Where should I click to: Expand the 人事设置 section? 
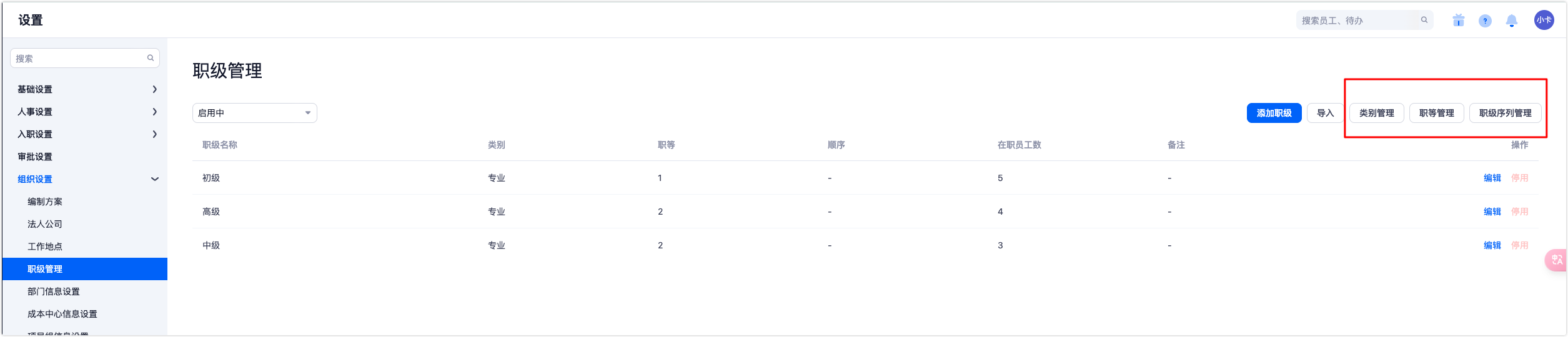[86, 112]
